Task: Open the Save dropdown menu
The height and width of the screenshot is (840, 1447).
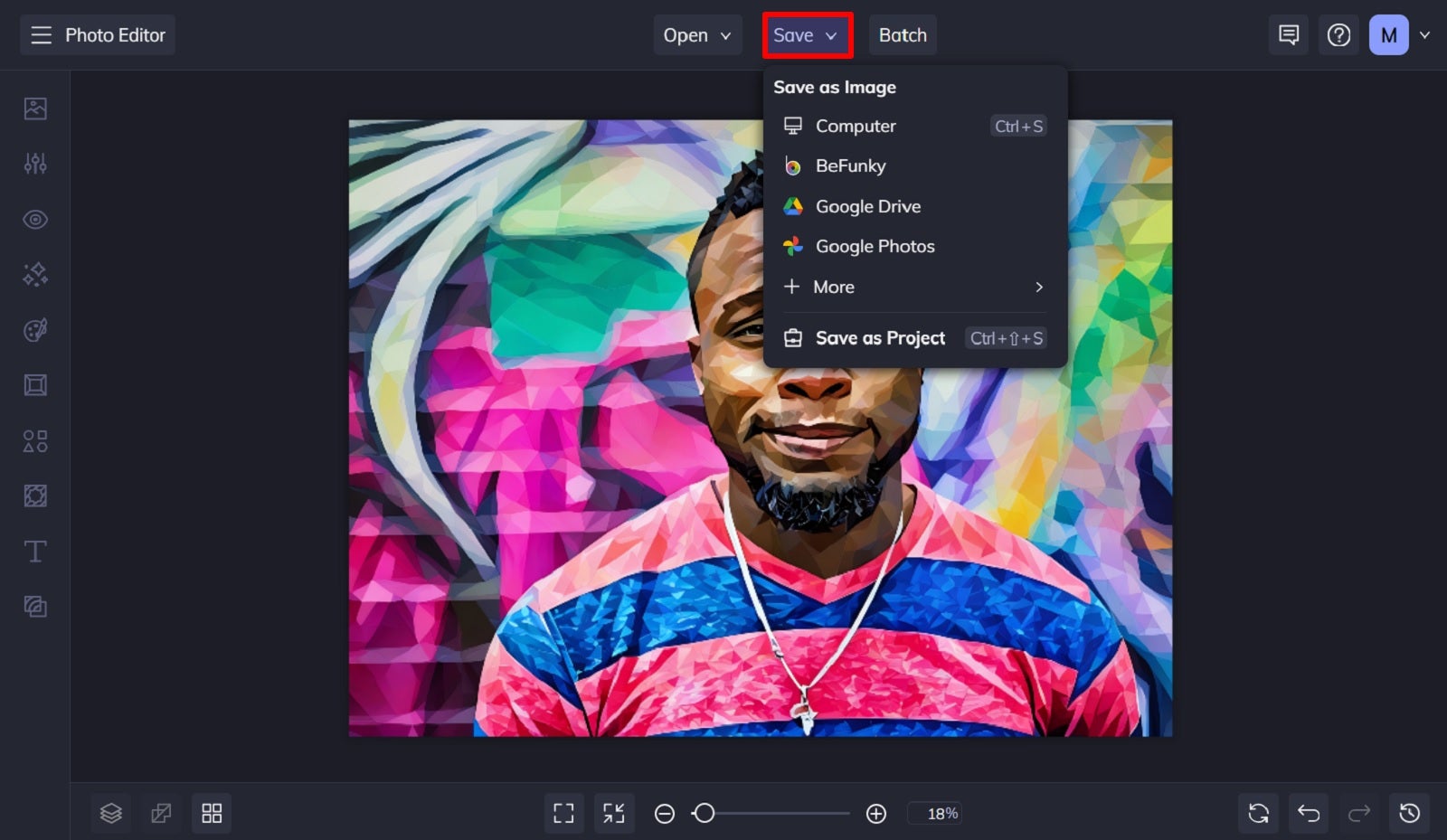Action: 807,35
